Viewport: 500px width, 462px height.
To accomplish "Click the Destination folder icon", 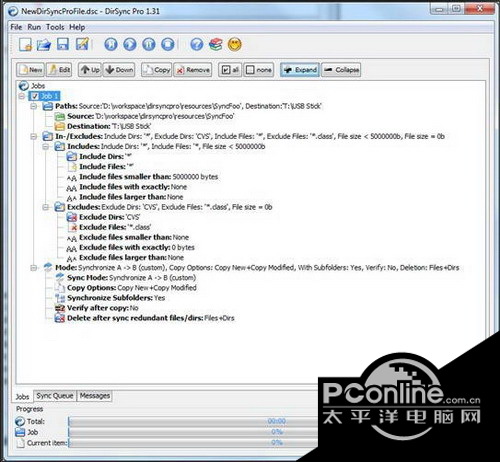I will (x=60, y=126).
